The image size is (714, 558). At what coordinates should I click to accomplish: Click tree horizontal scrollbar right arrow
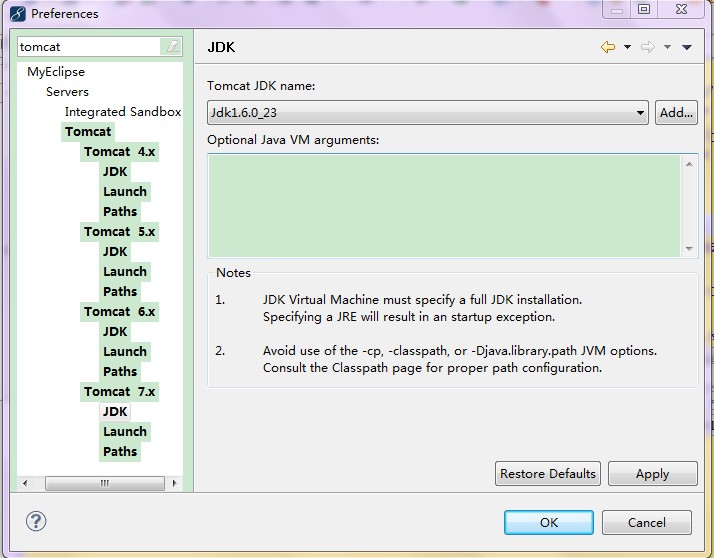tap(174, 483)
